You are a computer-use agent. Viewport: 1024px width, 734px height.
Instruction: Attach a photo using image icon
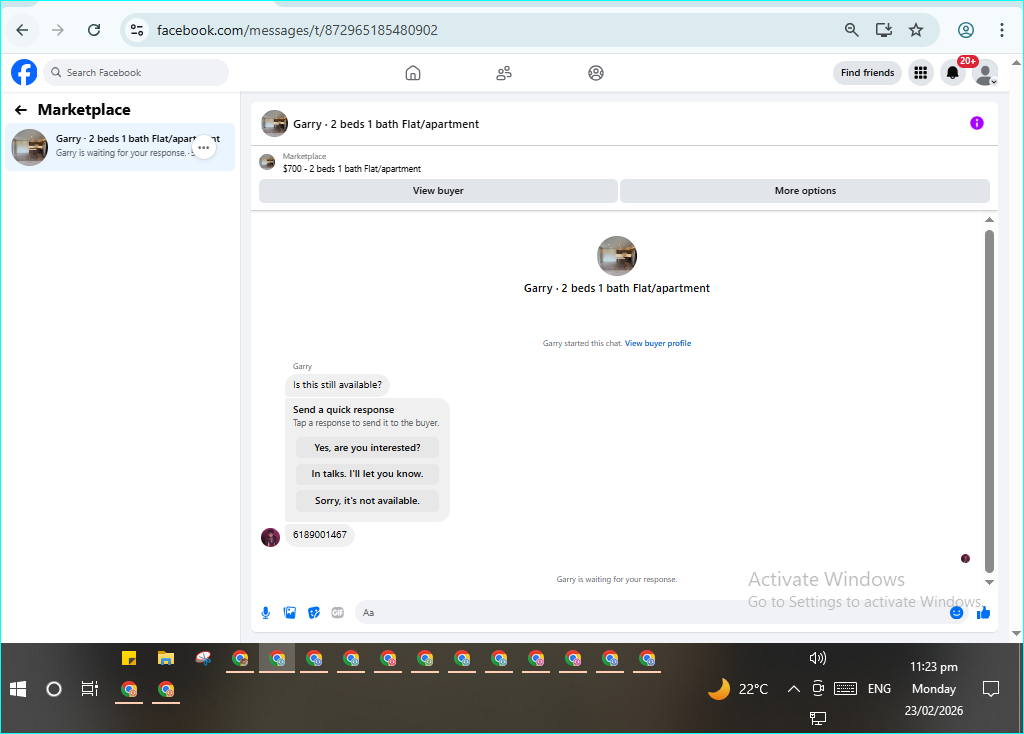[x=290, y=613]
